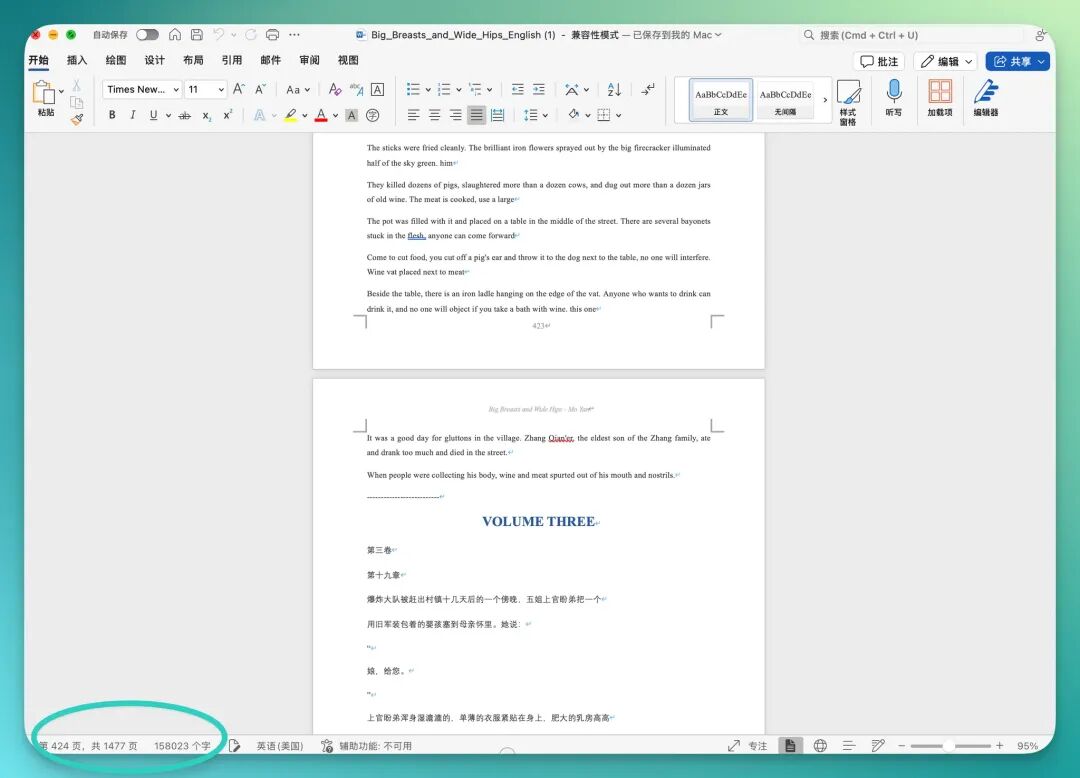
Task: Center align text
Action: click(x=435, y=115)
